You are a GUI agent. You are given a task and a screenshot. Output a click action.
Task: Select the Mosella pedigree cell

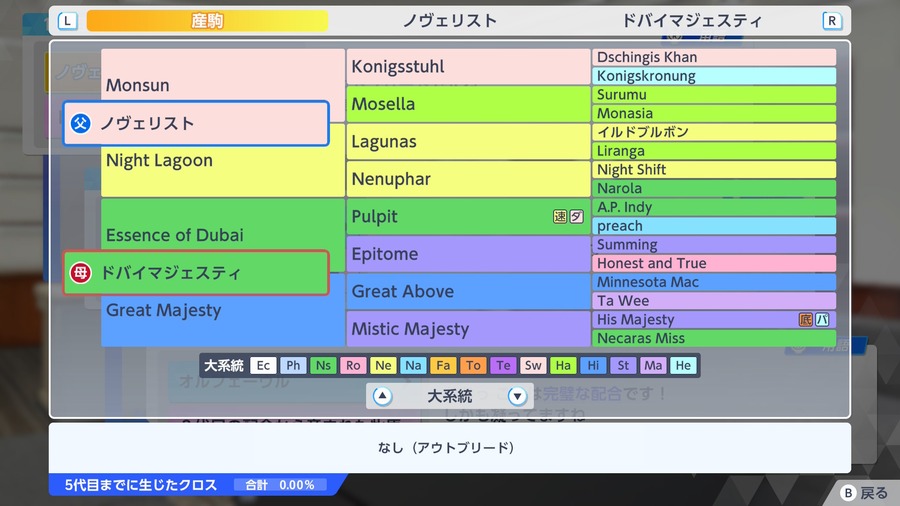468,104
